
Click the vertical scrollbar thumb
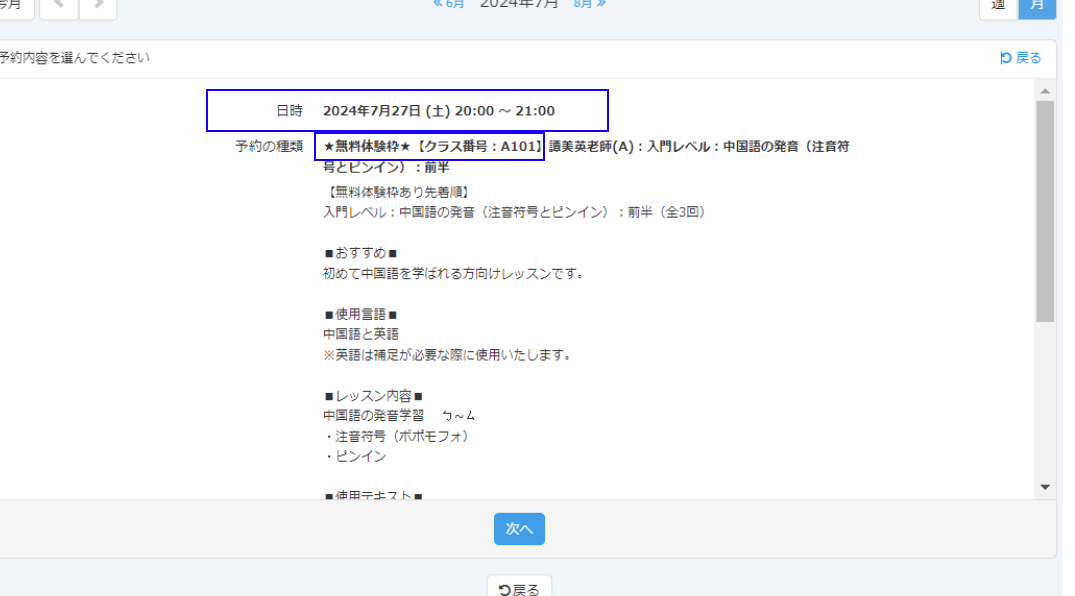(x=1045, y=210)
